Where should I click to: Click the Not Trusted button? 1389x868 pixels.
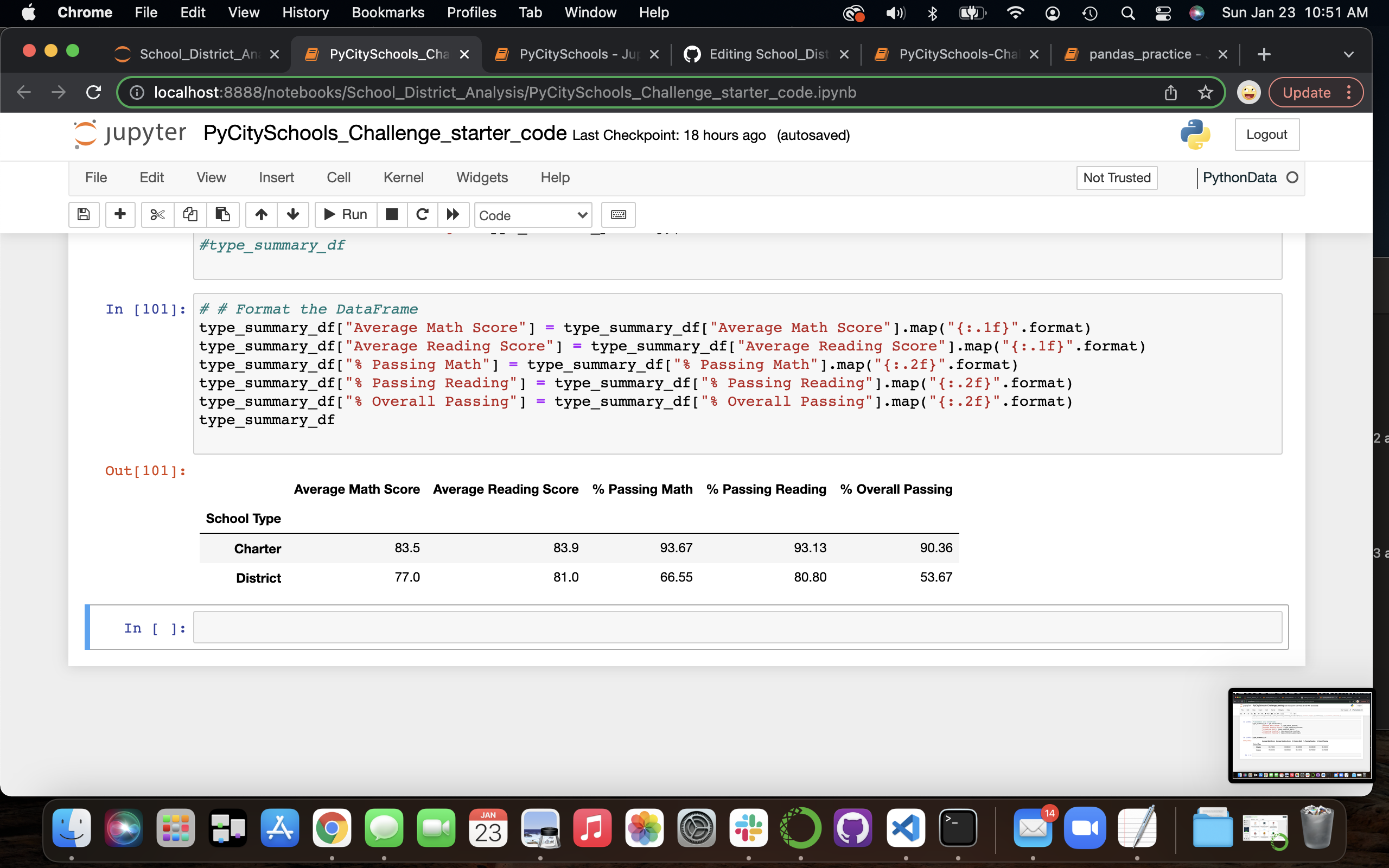point(1116,178)
